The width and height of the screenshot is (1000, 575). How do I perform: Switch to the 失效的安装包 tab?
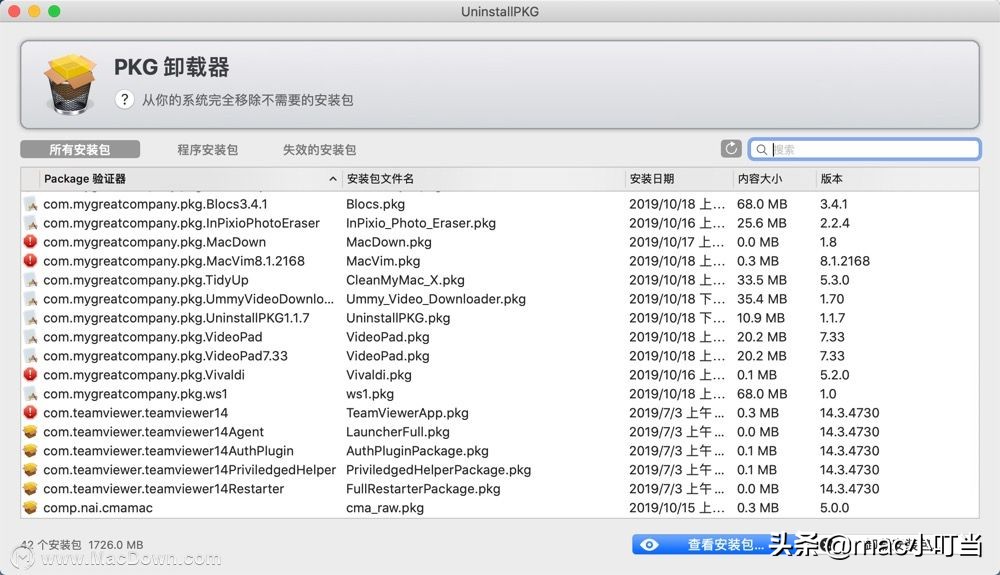pyautogui.click(x=319, y=149)
